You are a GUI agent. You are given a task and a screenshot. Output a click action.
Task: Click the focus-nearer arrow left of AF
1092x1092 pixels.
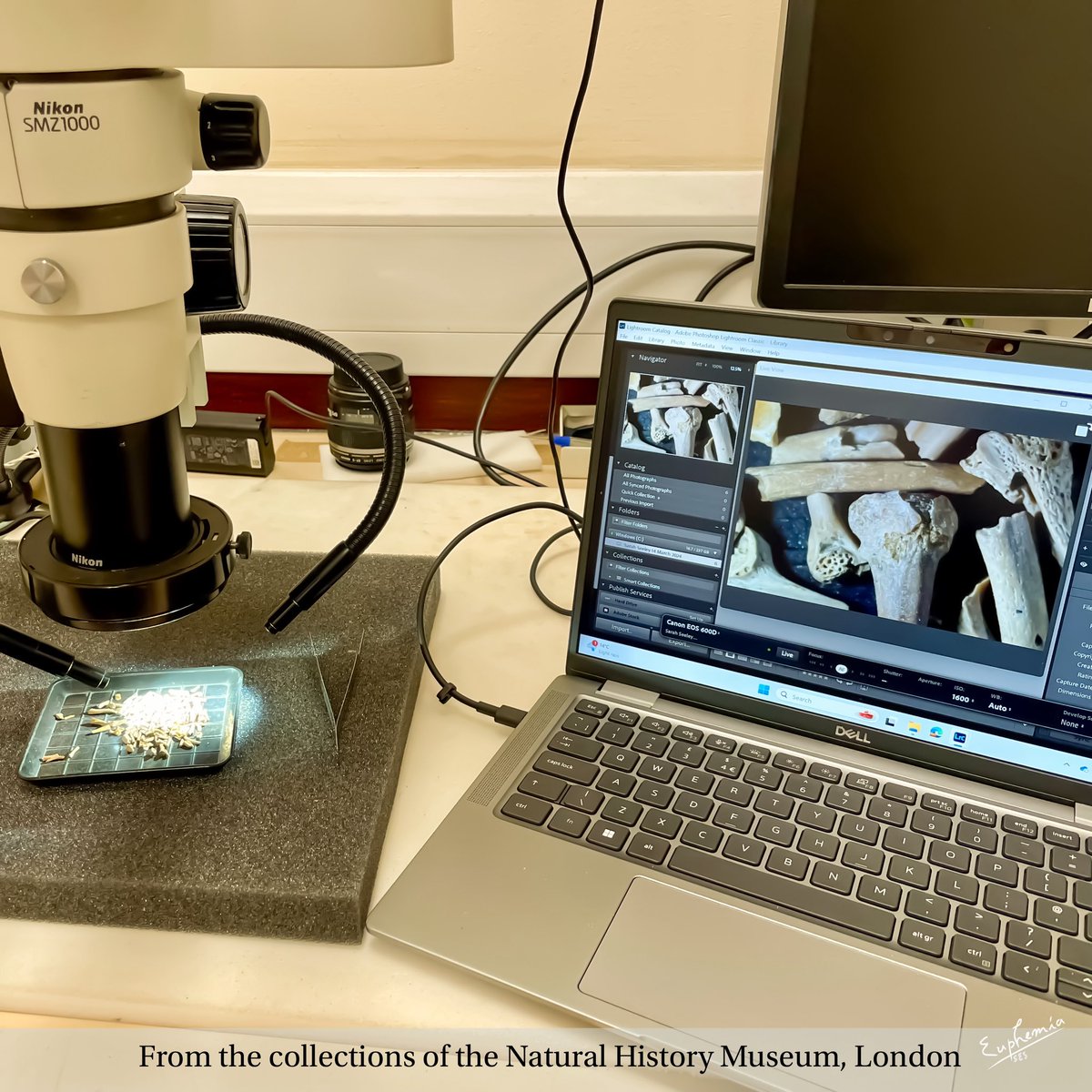tap(831, 667)
